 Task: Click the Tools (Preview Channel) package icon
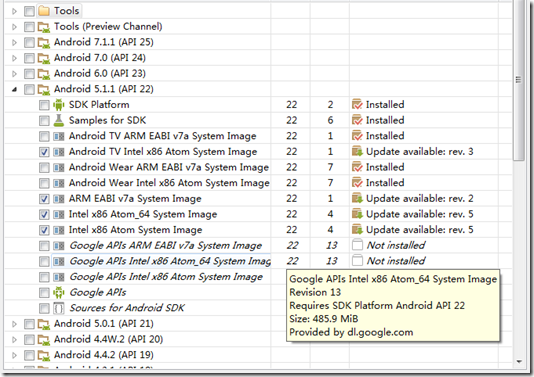(x=44, y=27)
